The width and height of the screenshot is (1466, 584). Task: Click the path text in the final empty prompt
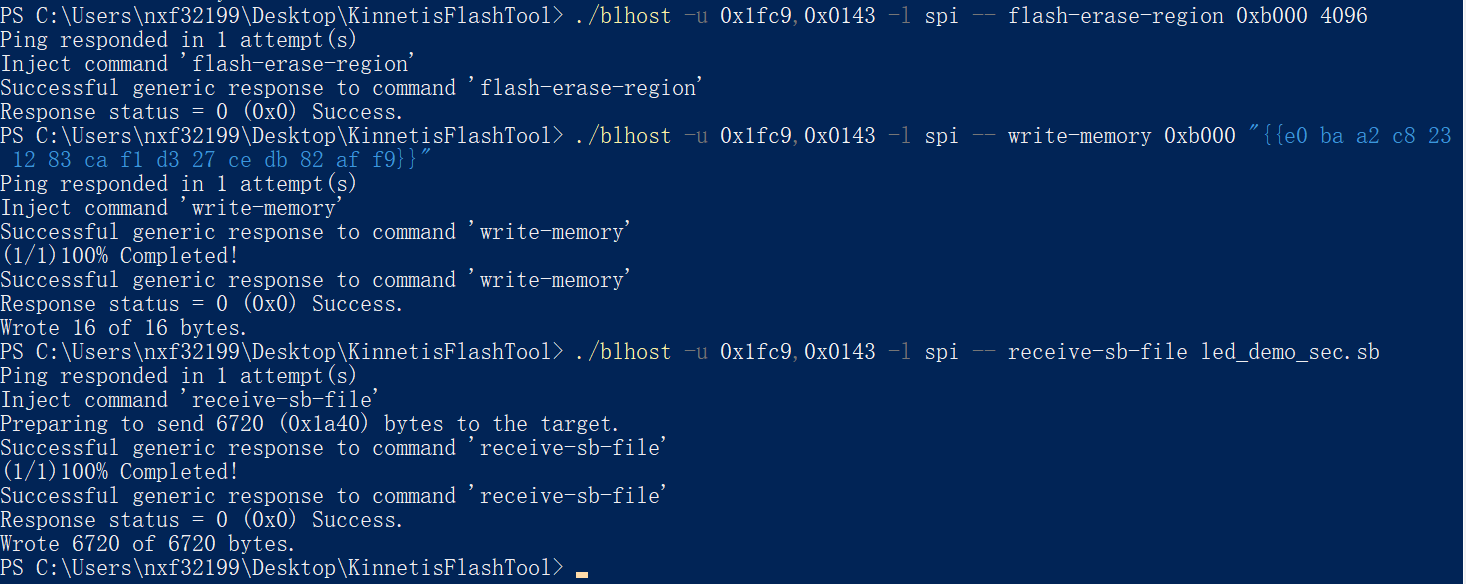[282, 568]
